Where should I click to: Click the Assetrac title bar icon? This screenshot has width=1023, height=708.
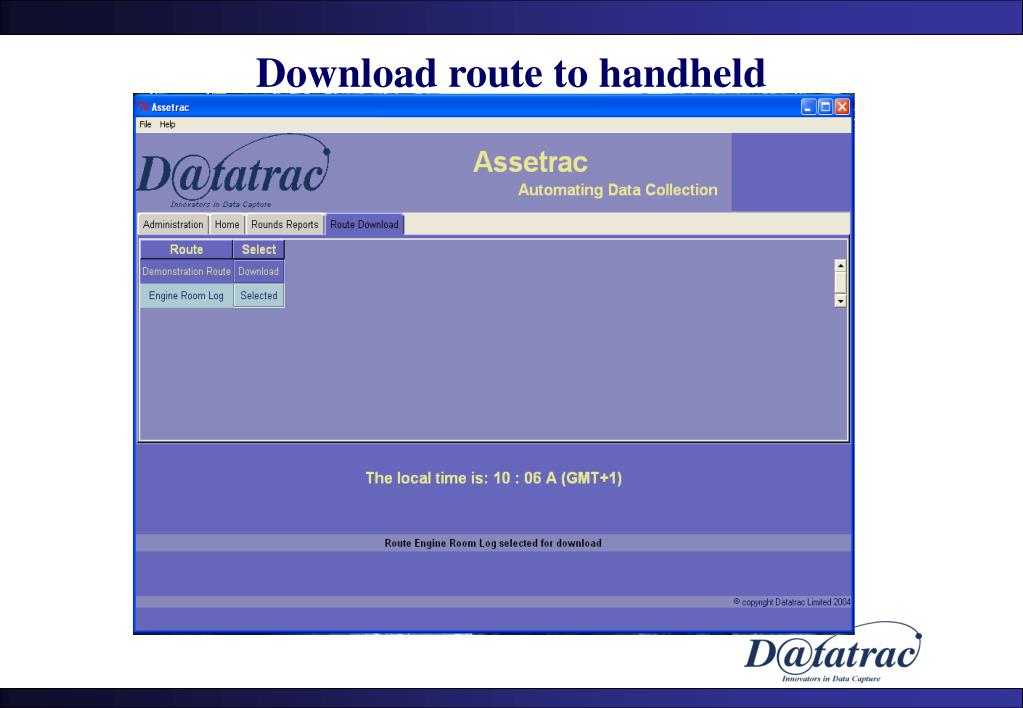[144, 107]
